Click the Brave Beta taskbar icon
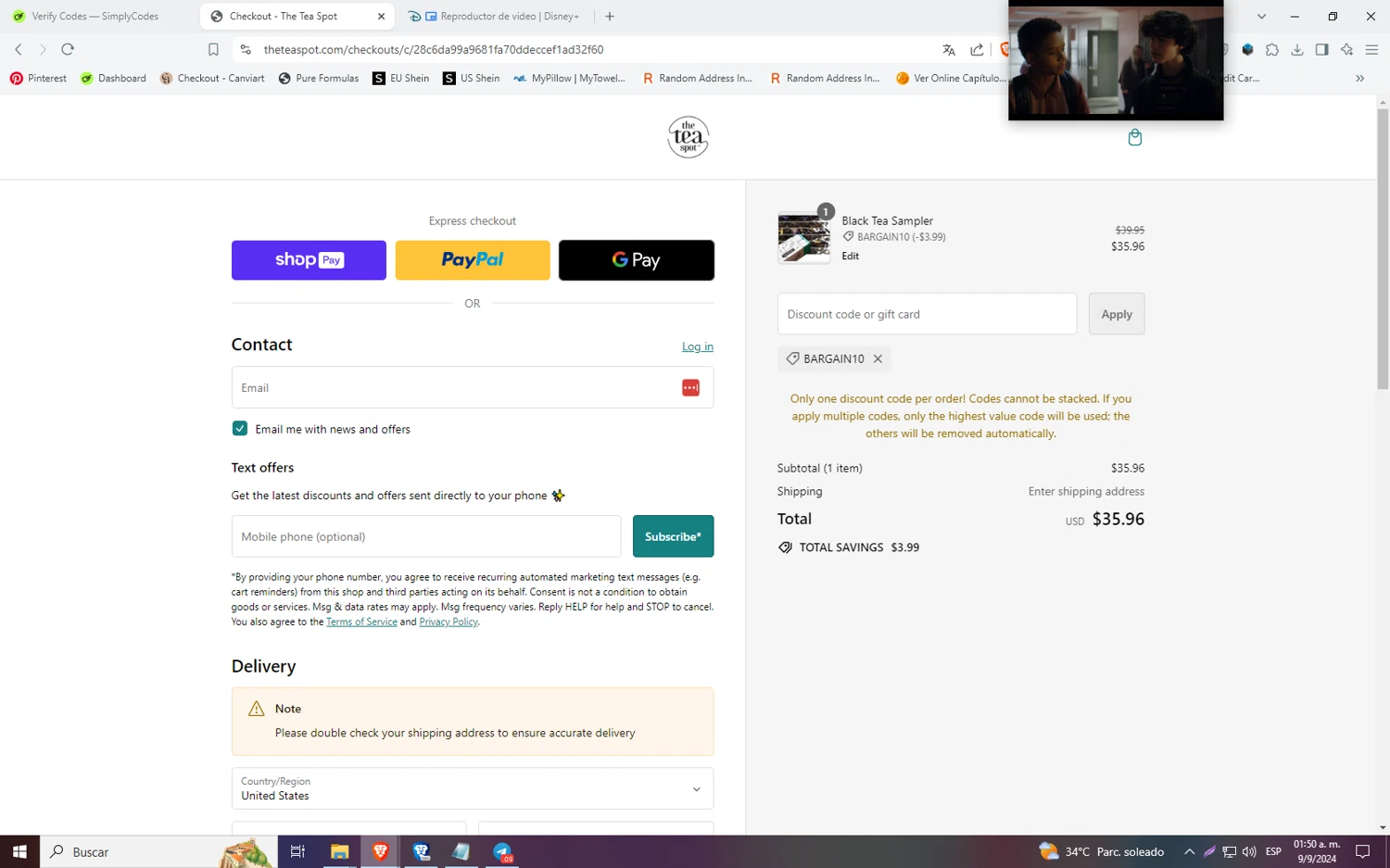Image resolution: width=1390 pixels, height=868 pixels. coord(421,851)
